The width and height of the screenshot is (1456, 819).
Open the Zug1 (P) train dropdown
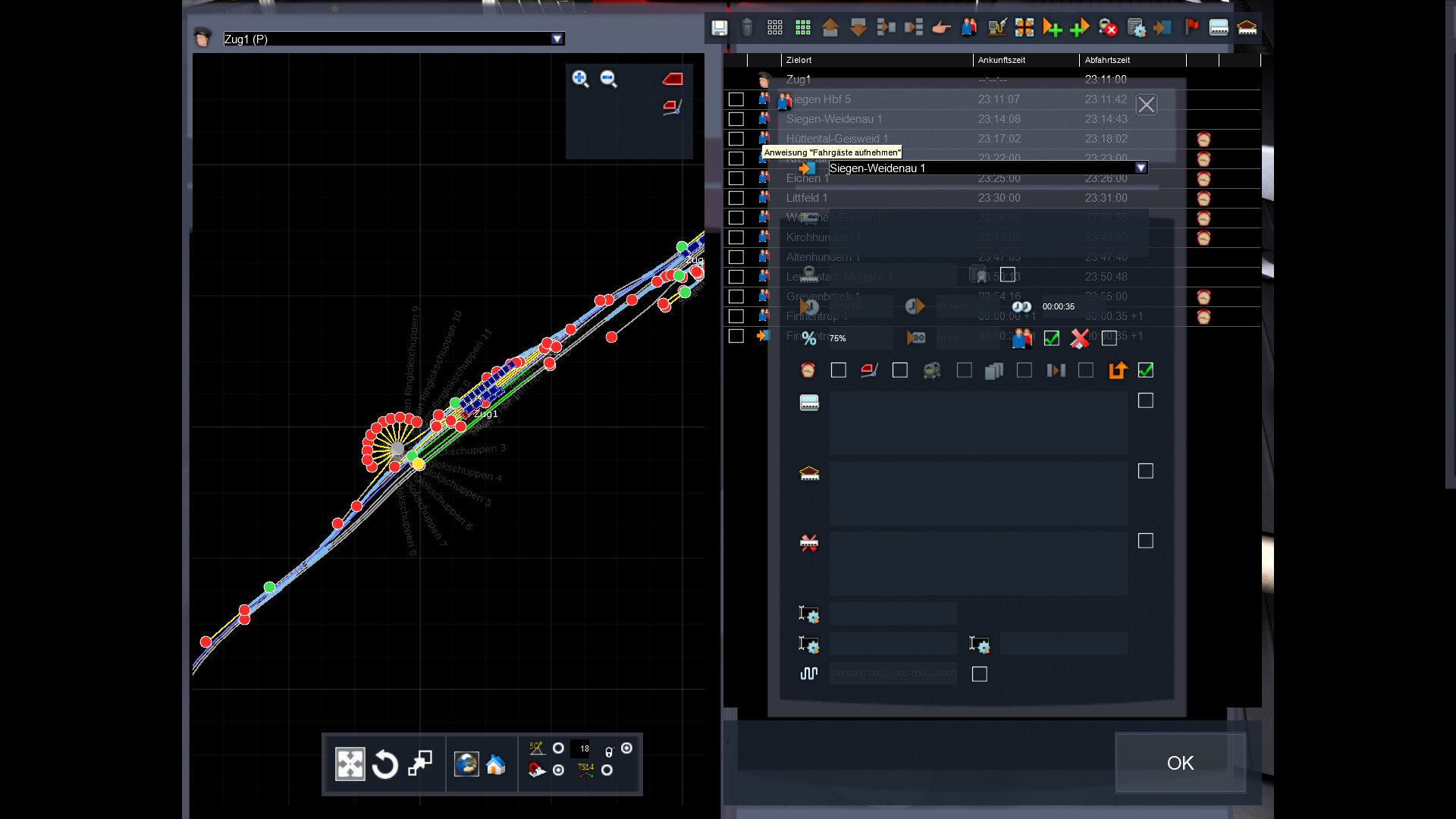click(x=557, y=39)
